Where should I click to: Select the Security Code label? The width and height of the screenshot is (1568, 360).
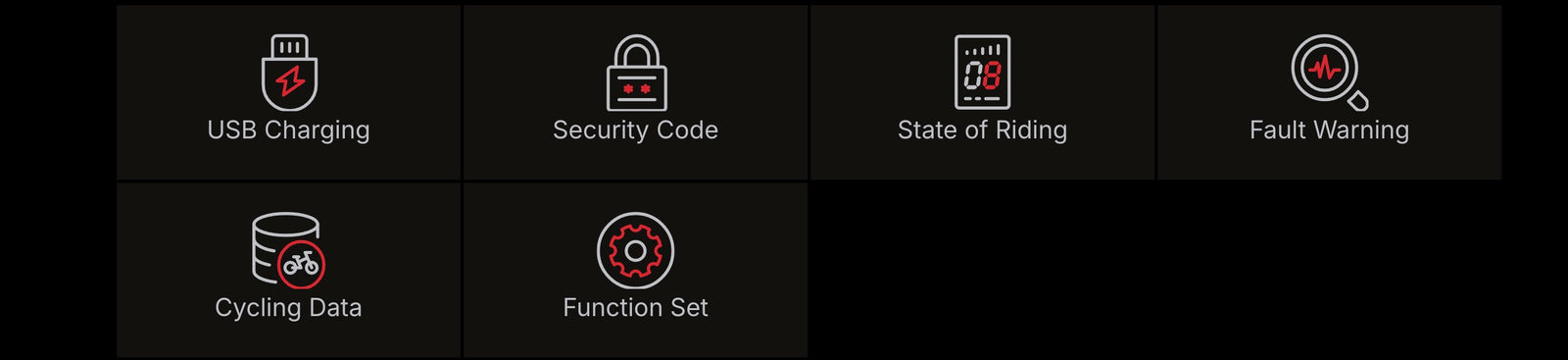[x=636, y=130]
